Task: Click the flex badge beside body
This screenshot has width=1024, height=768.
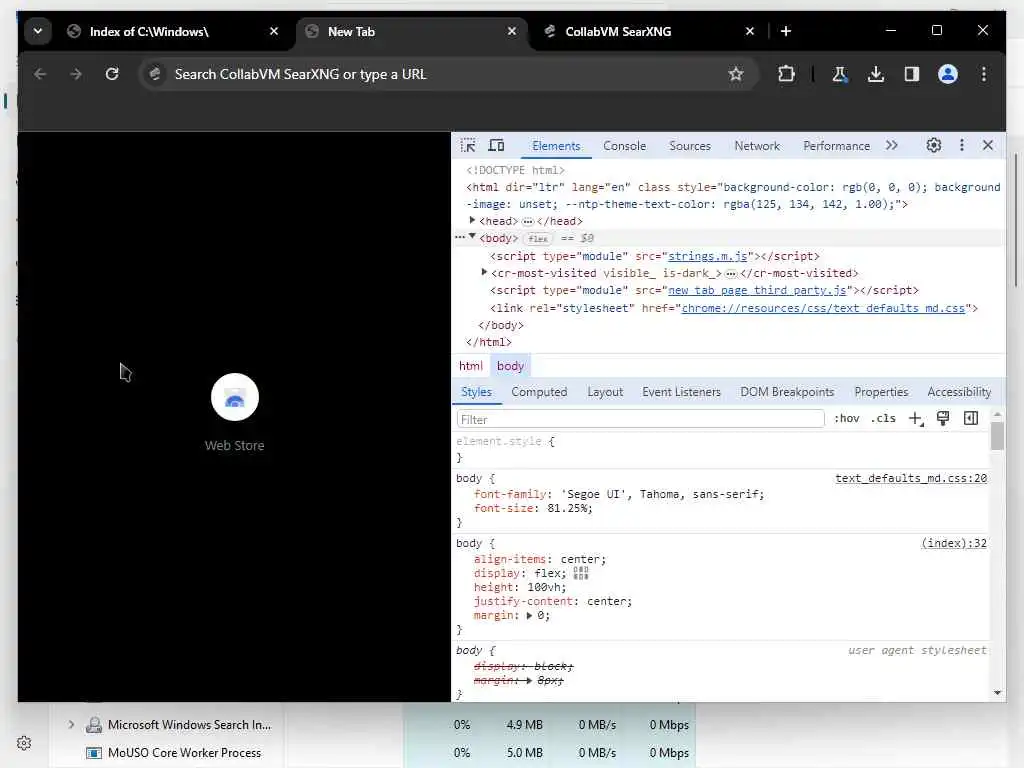Action: 538,238
